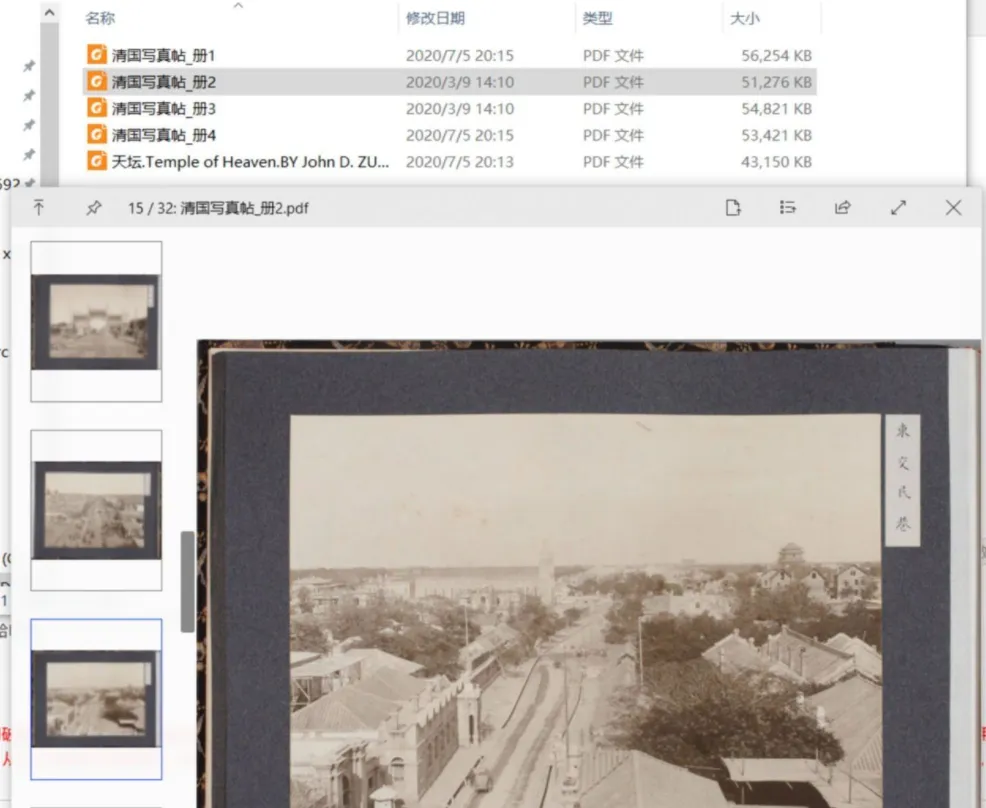Image resolution: width=986 pixels, height=808 pixels.
Task: Sort files by 名称 column header
Action: [100, 18]
